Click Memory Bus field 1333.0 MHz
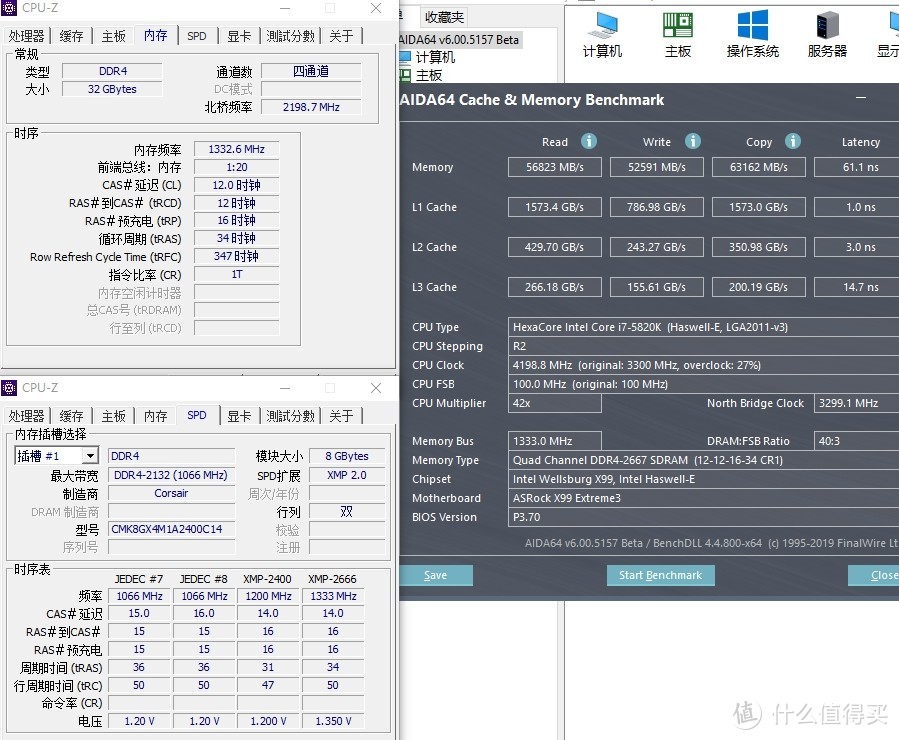Screen dimensions: 899x740 tap(554, 441)
